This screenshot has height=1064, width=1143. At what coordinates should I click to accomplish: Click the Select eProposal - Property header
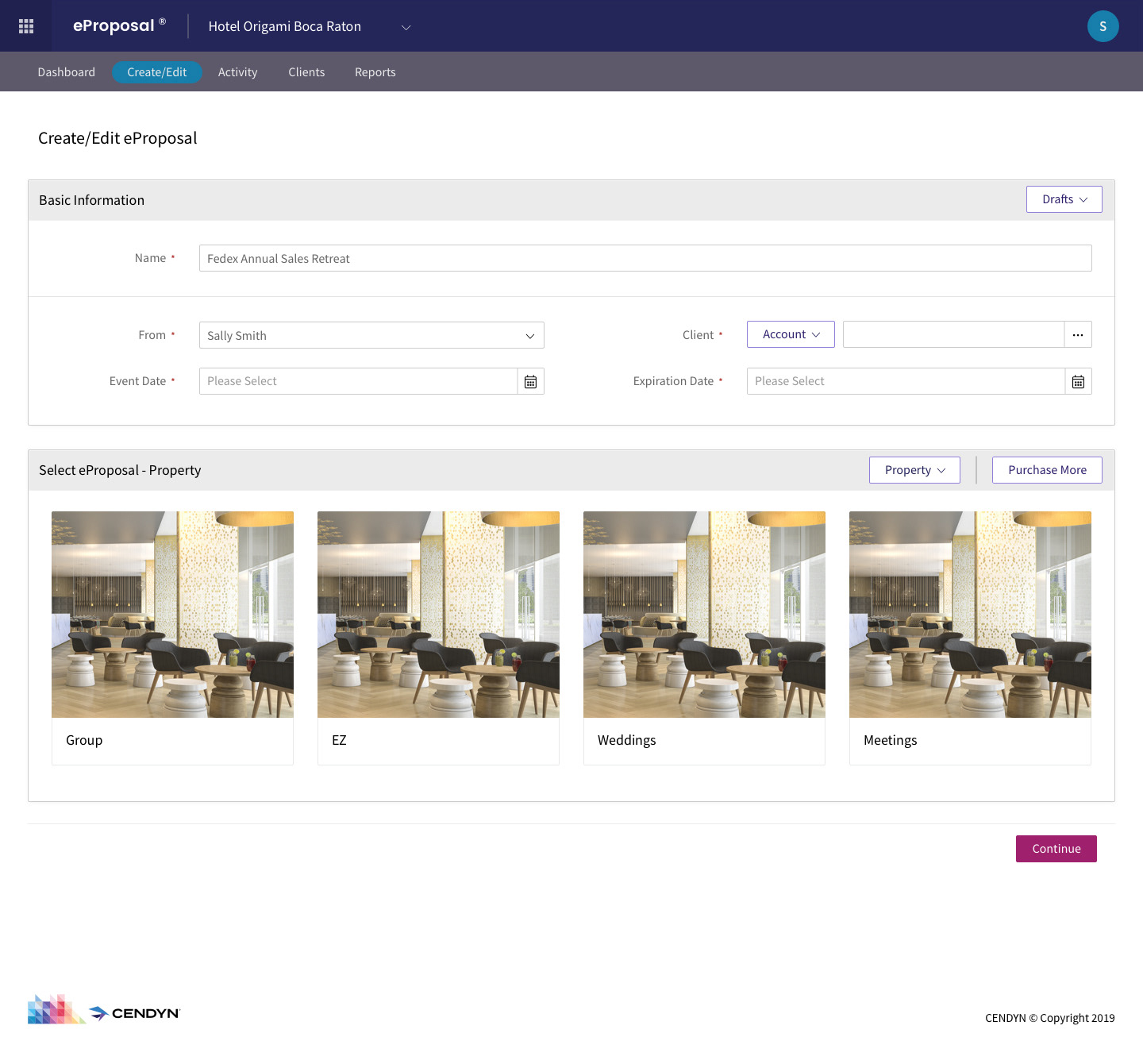pyautogui.click(x=120, y=470)
